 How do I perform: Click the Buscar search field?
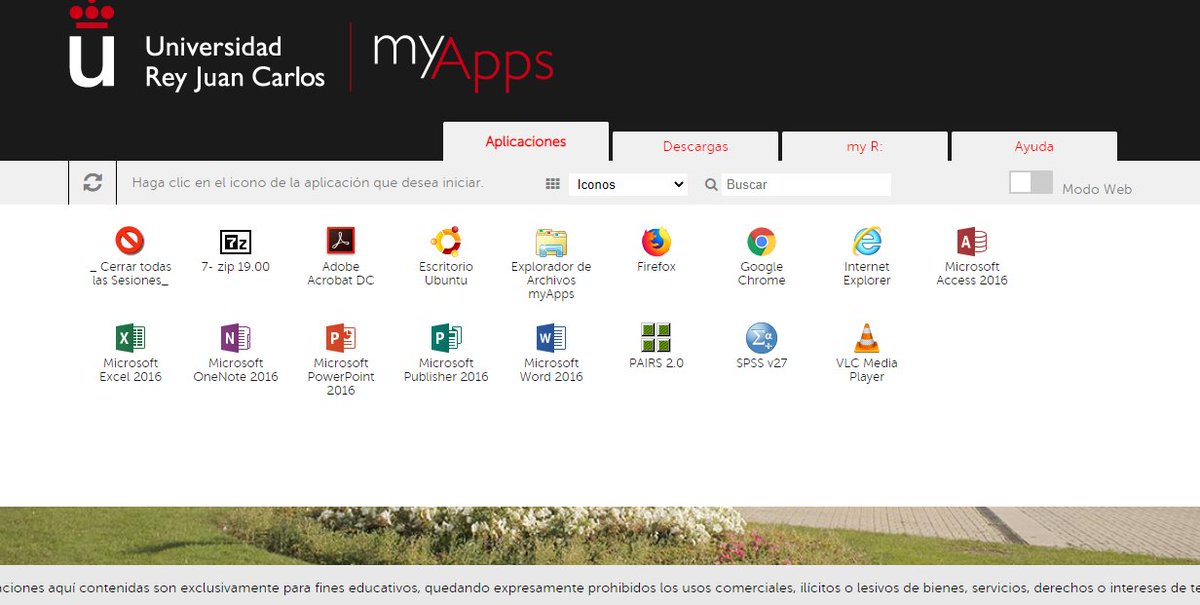[806, 184]
